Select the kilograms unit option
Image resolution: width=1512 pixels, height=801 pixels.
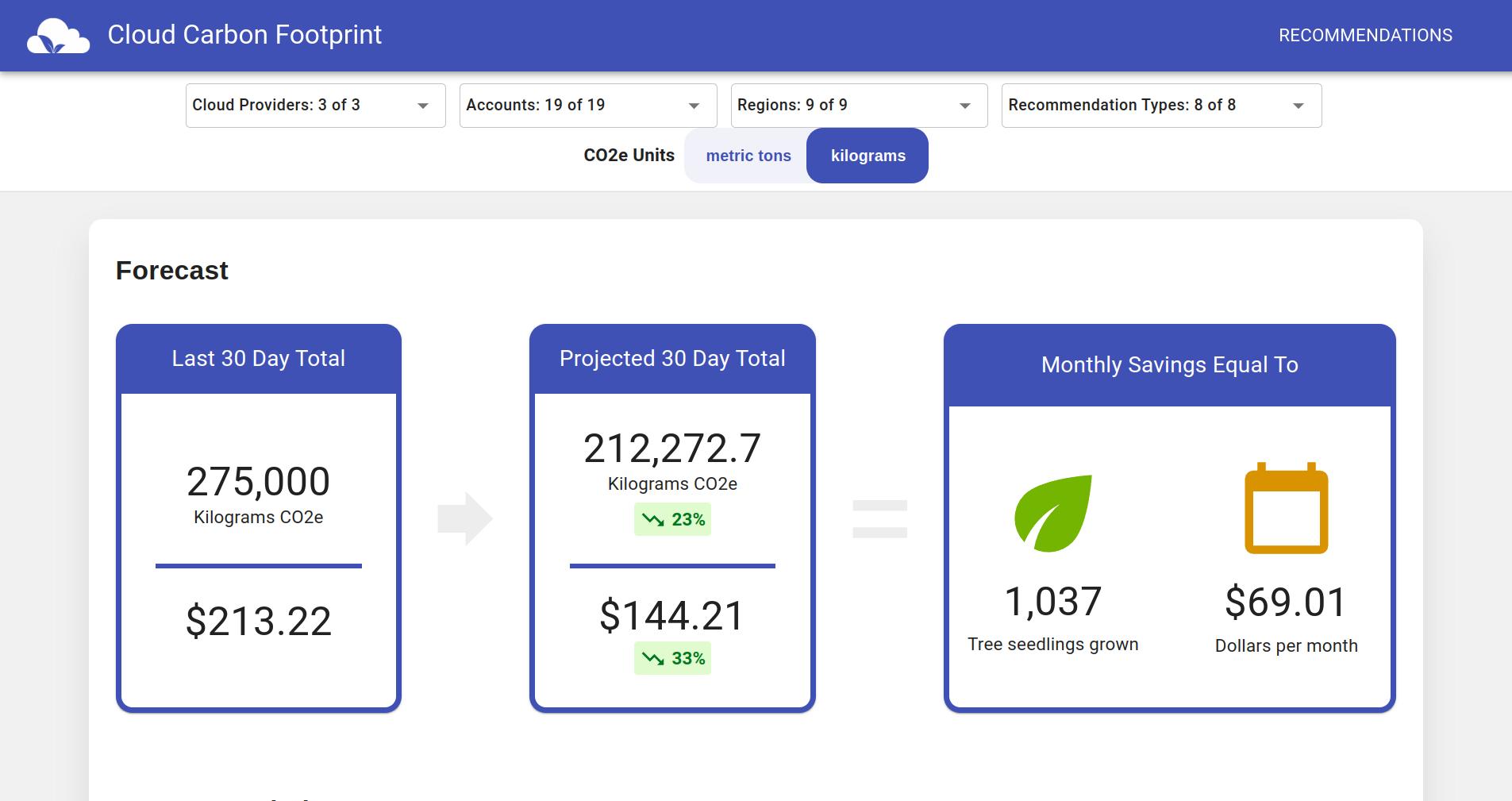click(x=868, y=155)
